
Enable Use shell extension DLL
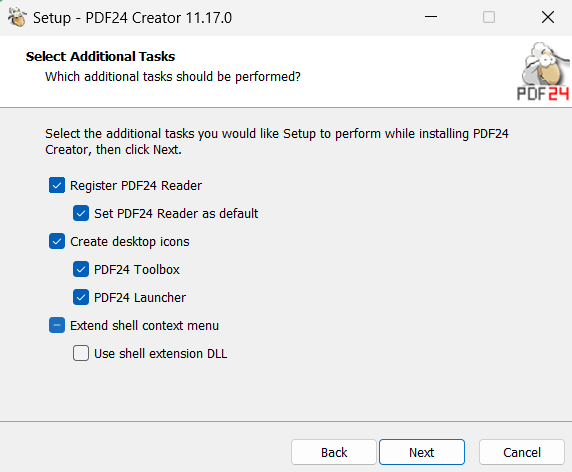point(81,353)
